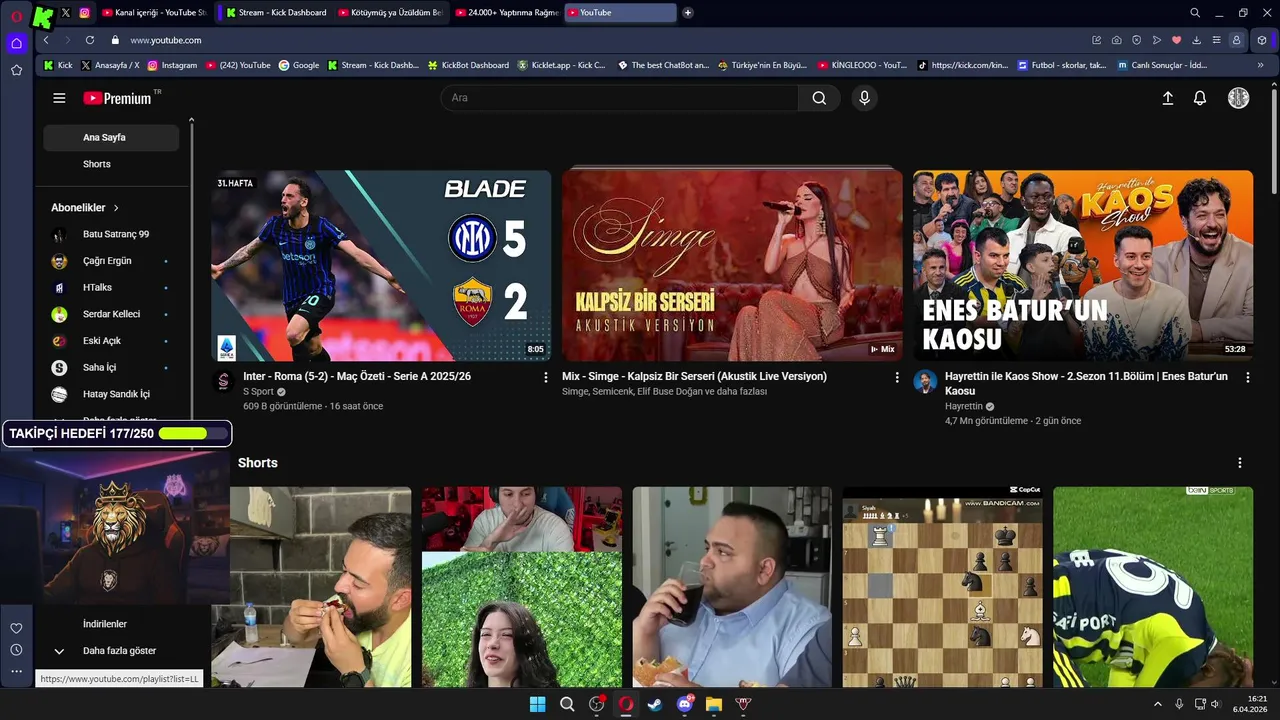Open the Instagram bookmark
The height and width of the screenshot is (720, 1280).
[x=172, y=65]
